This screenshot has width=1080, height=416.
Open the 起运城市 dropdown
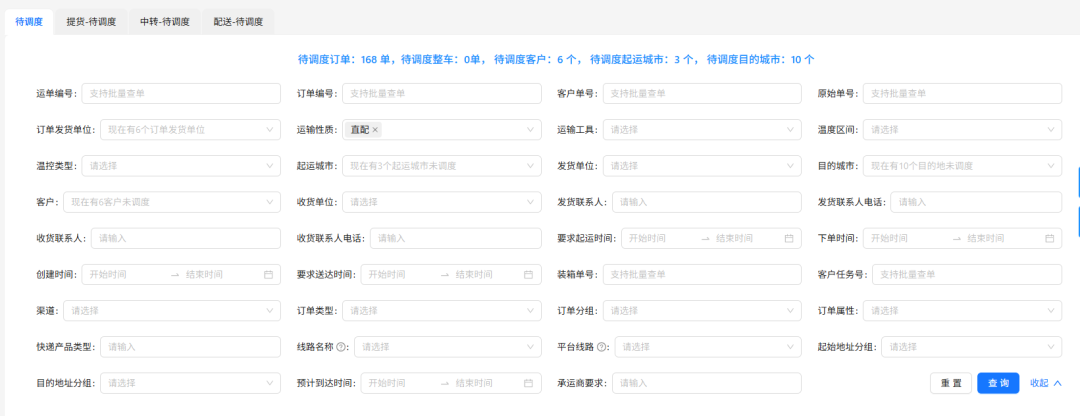pyautogui.click(x=442, y=166)
